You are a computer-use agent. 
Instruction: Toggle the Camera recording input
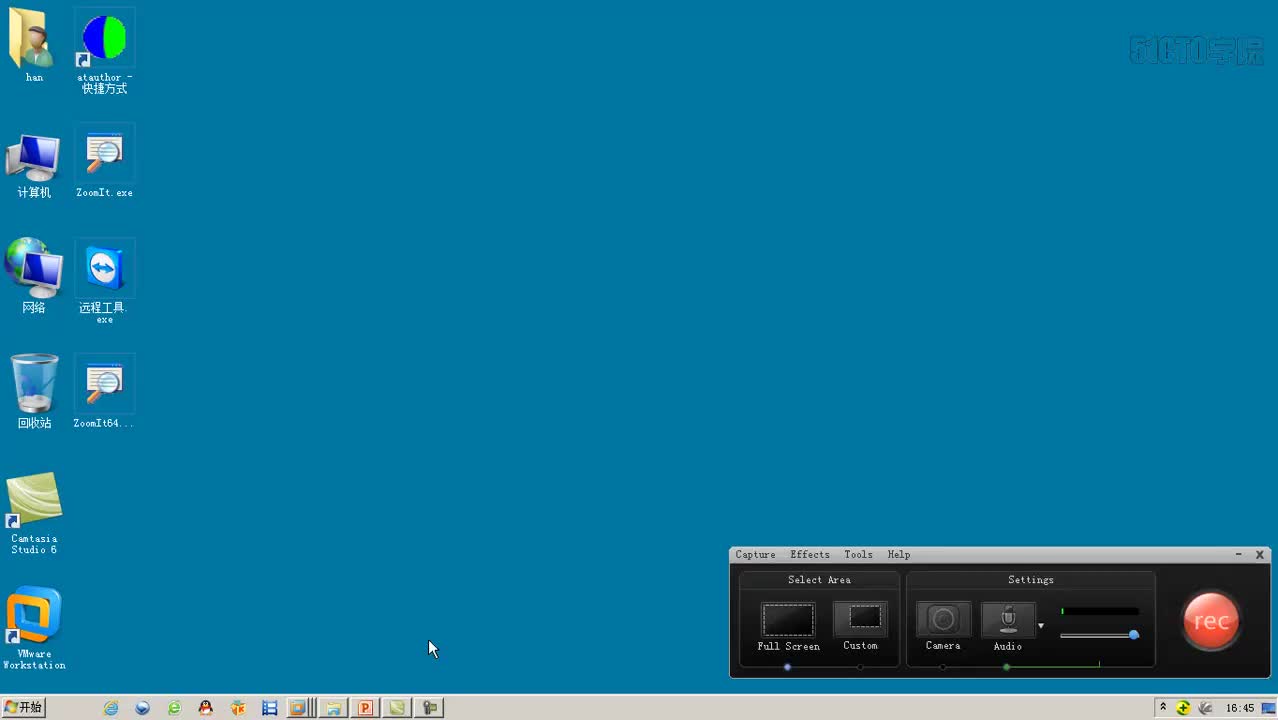pos(943,619)
